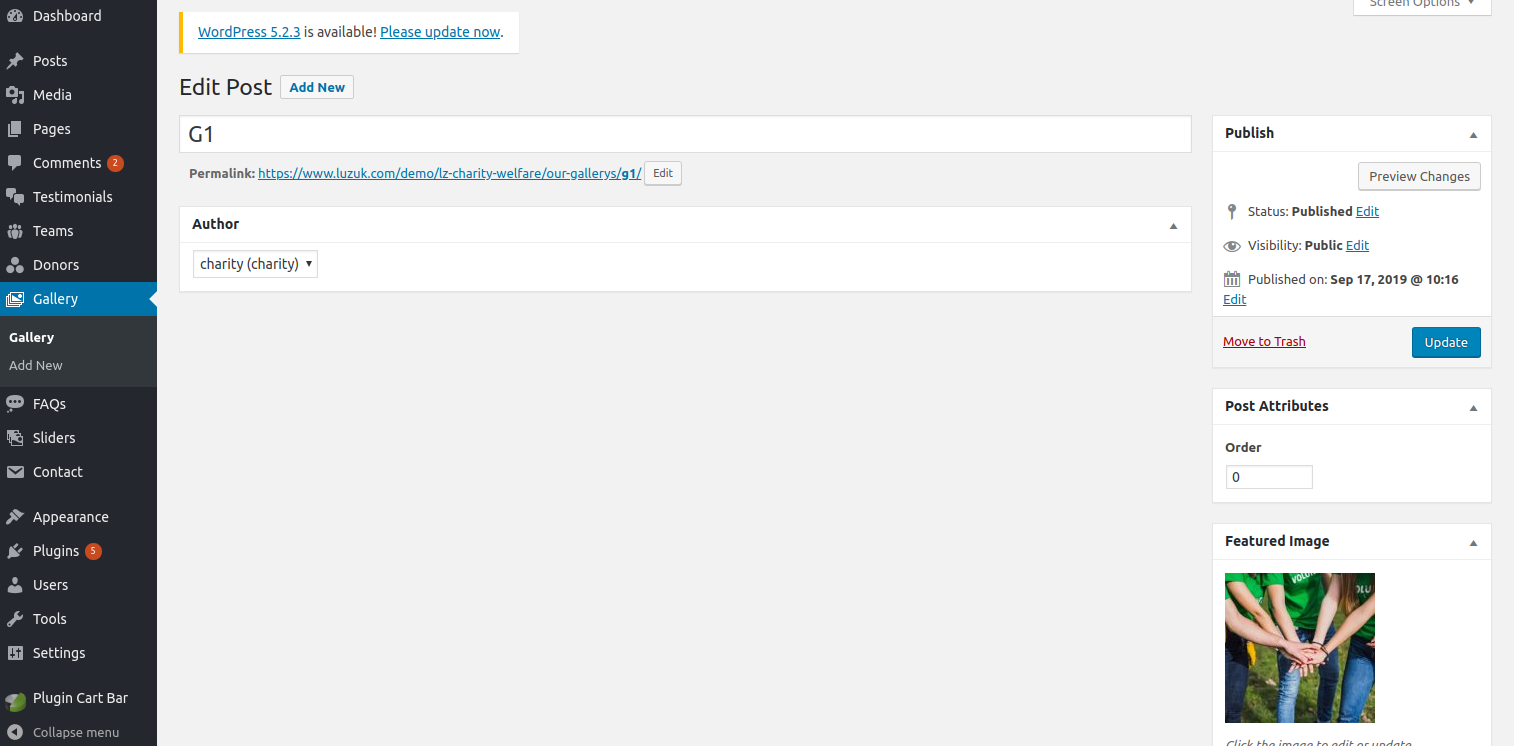
Task: Click the Posts pushpin icon
Action: click(x=15, y=61)
